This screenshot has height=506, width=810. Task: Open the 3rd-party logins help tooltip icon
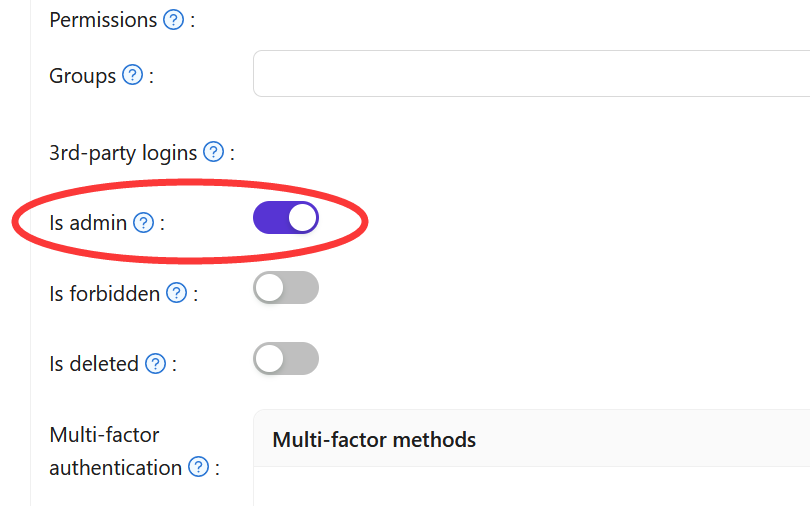click(x=213, y=153)
